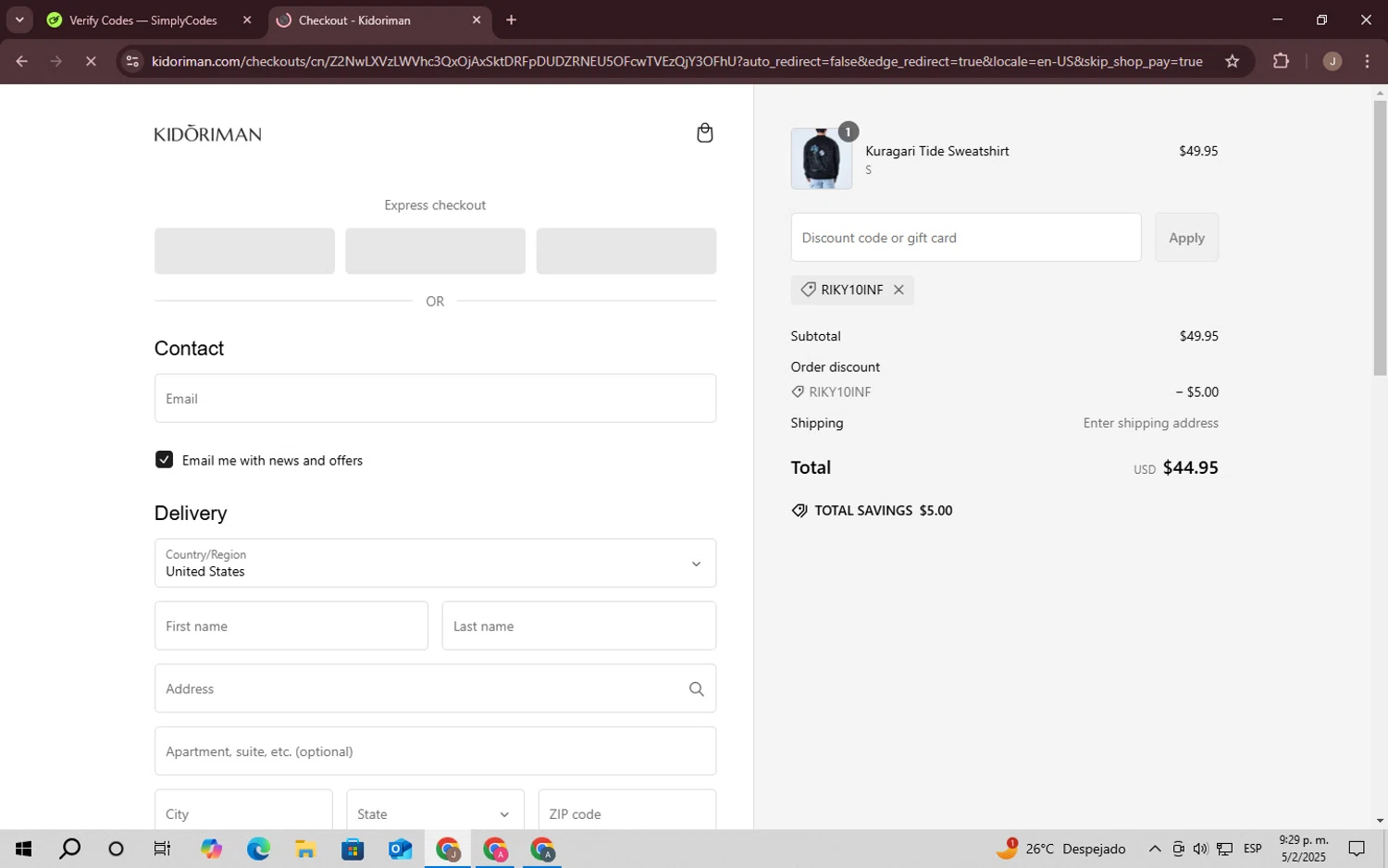Stop page loading in browser toolbar

point(91,61)
